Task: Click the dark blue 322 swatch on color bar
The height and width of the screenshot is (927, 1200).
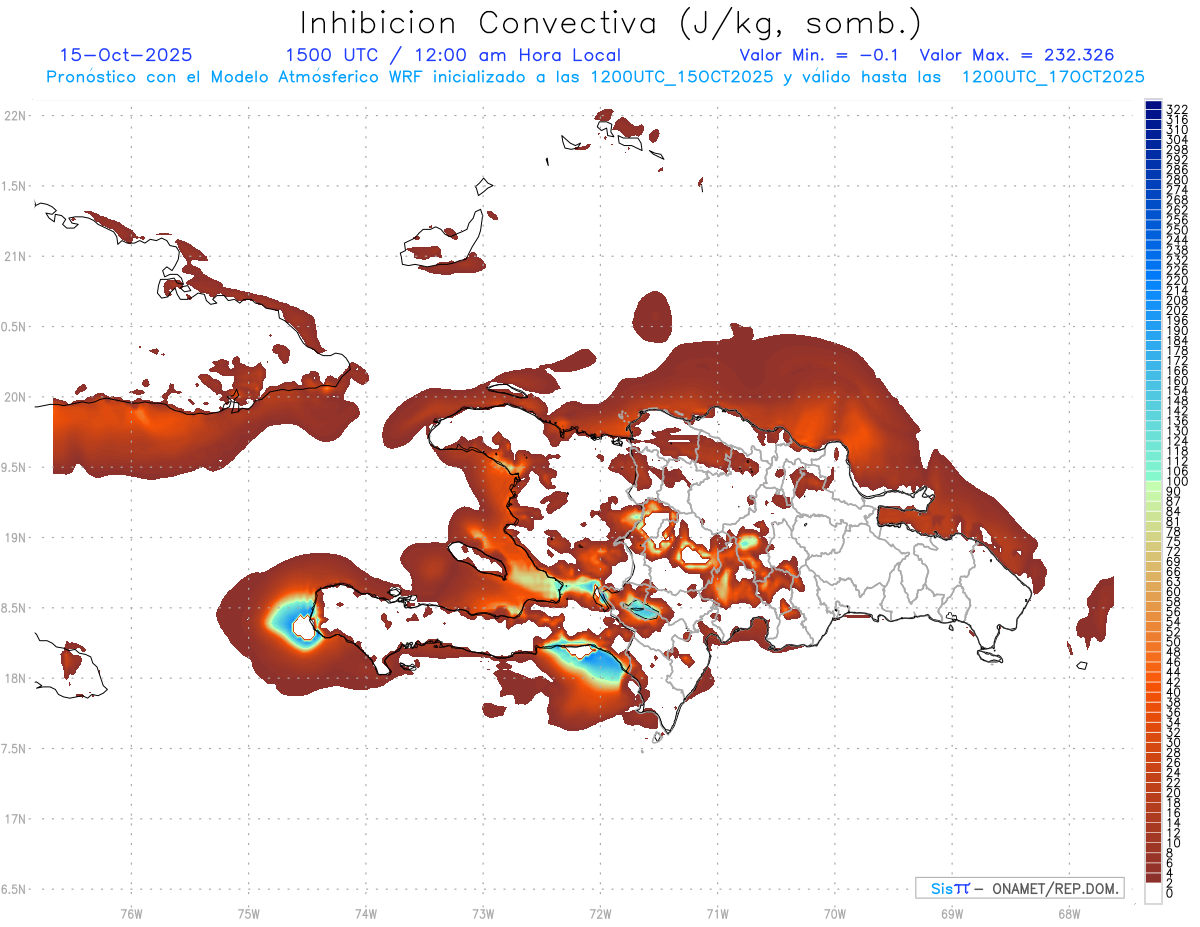Action: 1153,107
